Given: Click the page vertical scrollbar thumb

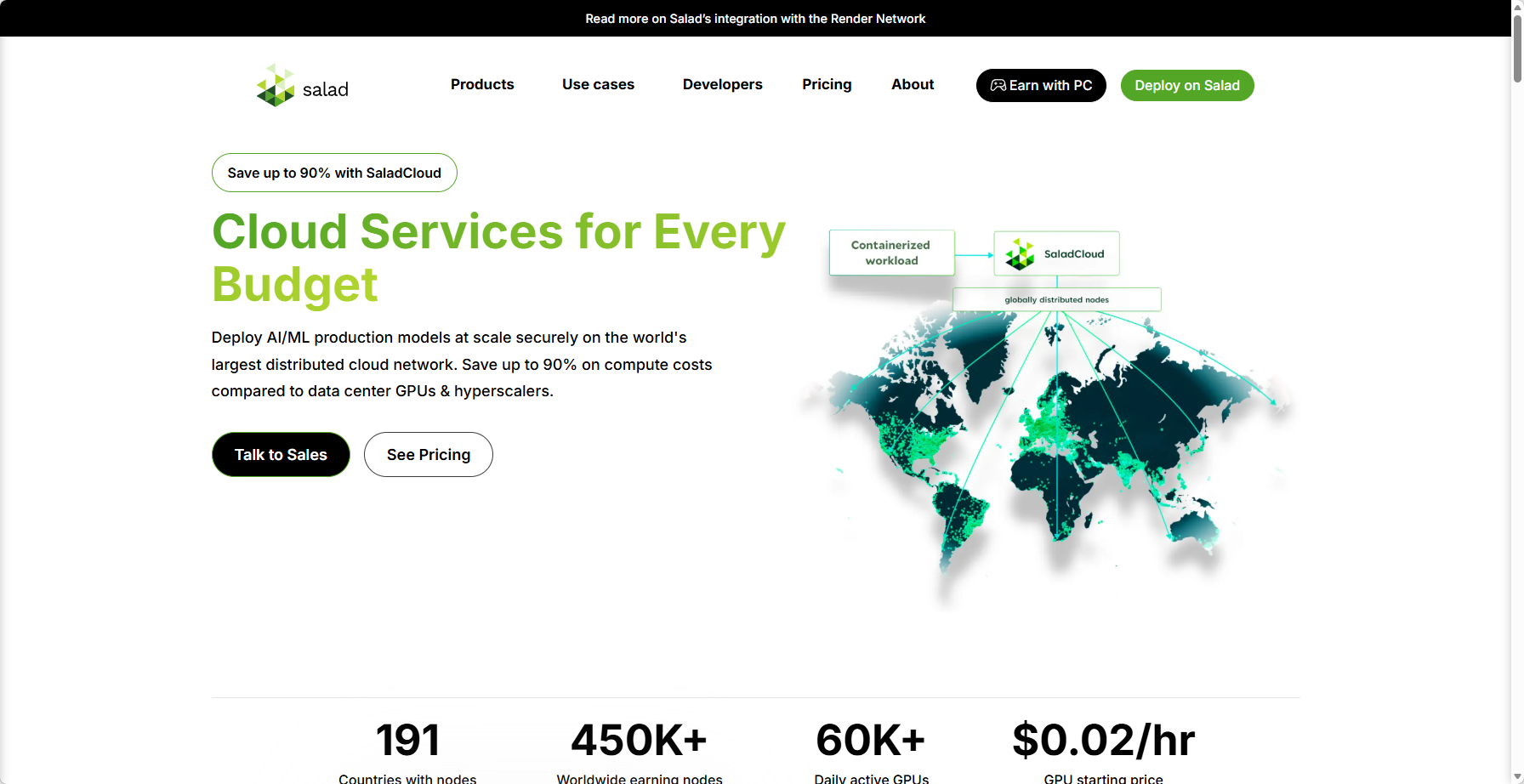Looking at the screenshot, I should coord(1517,51).
